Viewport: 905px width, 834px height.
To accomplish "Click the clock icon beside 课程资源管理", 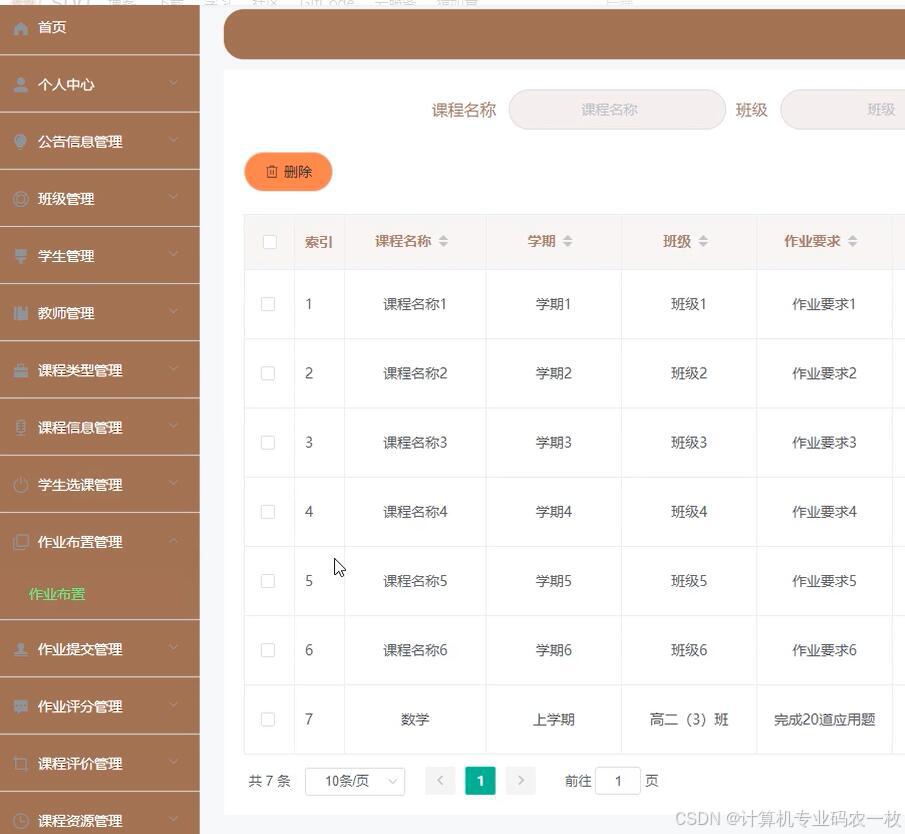I will 21,821.
